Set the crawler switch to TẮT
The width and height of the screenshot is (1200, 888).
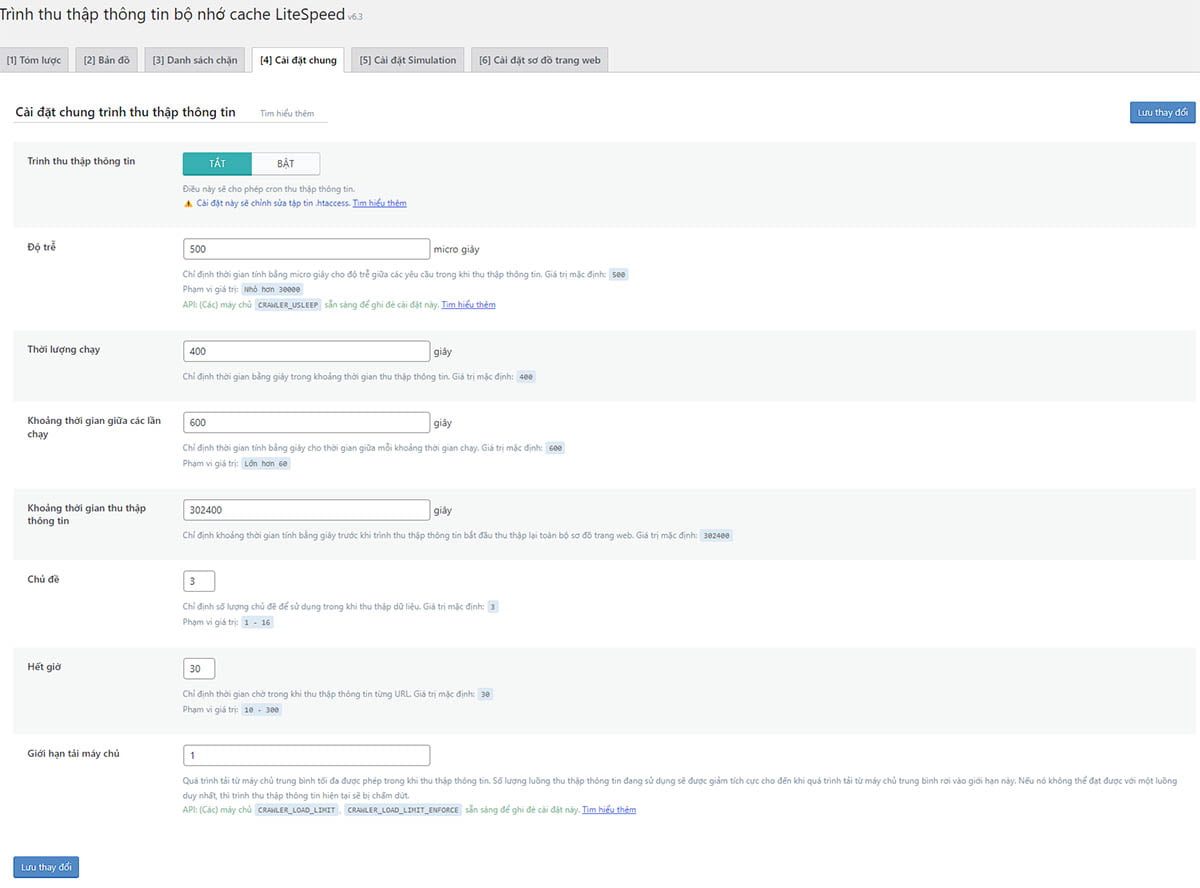217,163
